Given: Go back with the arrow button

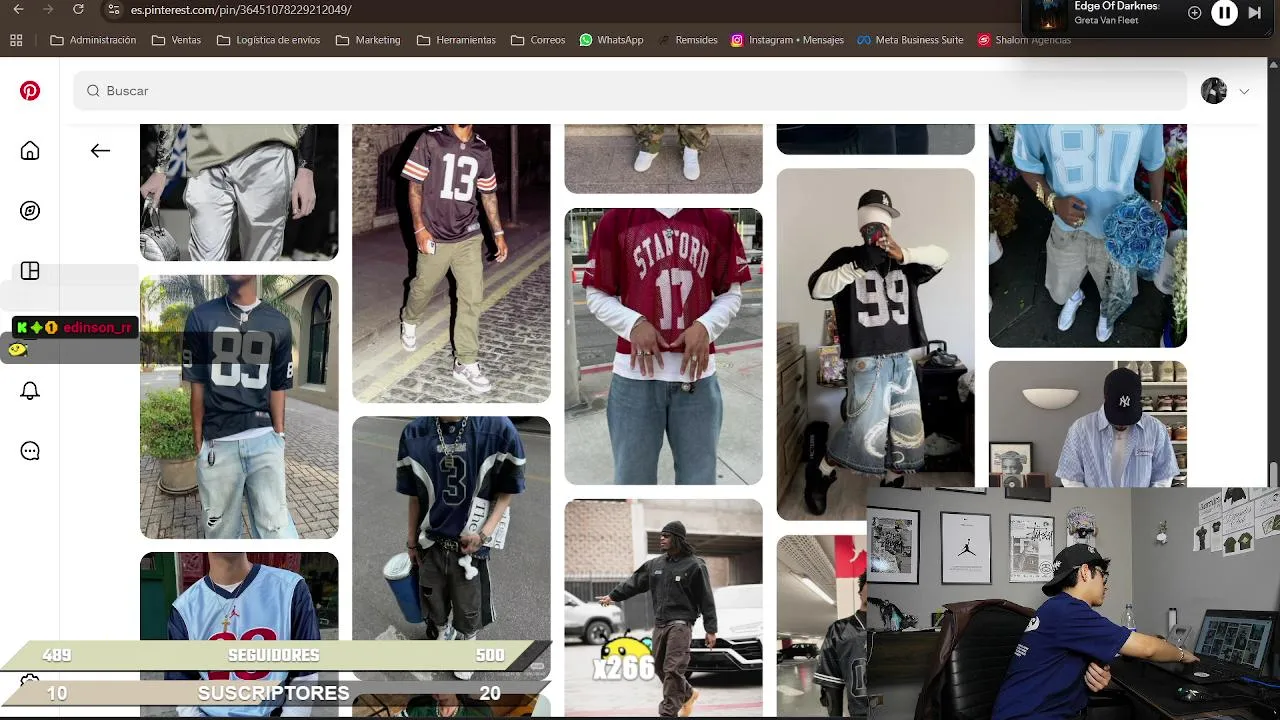Looking at the screenshot, I should click(100, 151).
